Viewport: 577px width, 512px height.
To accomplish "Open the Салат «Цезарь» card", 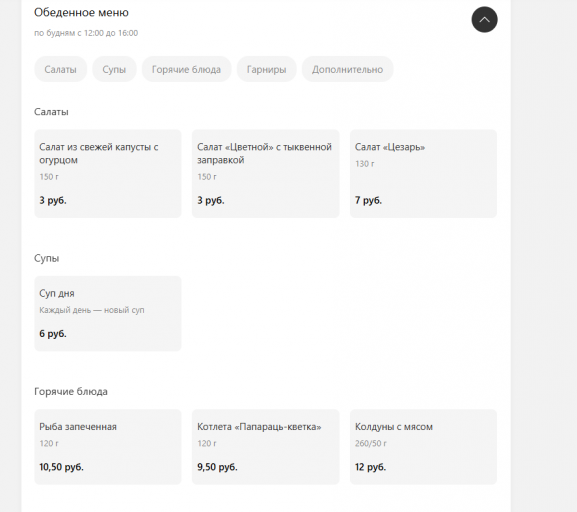I will pos(423,173).
